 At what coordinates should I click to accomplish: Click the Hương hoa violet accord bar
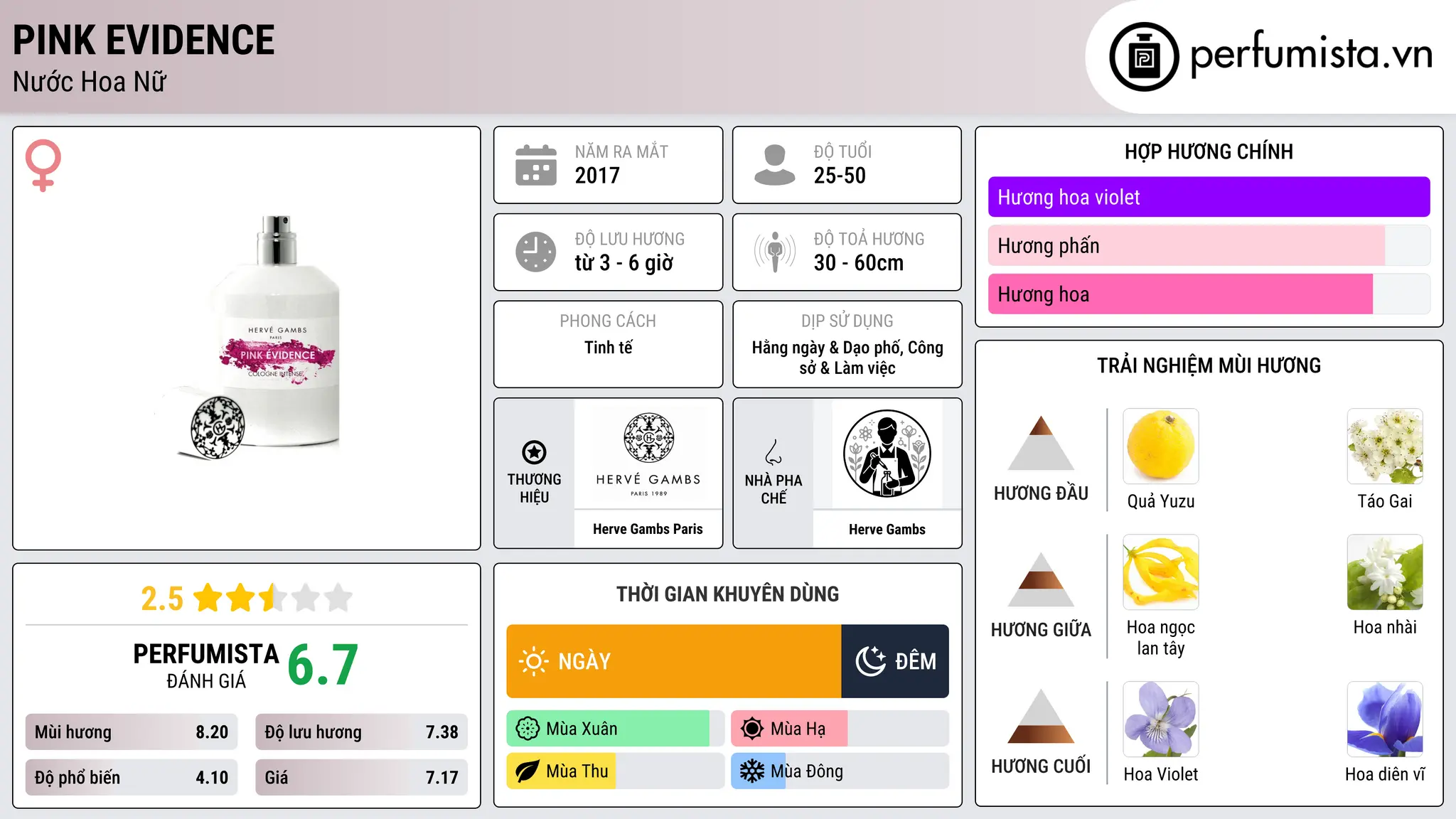1209,197
